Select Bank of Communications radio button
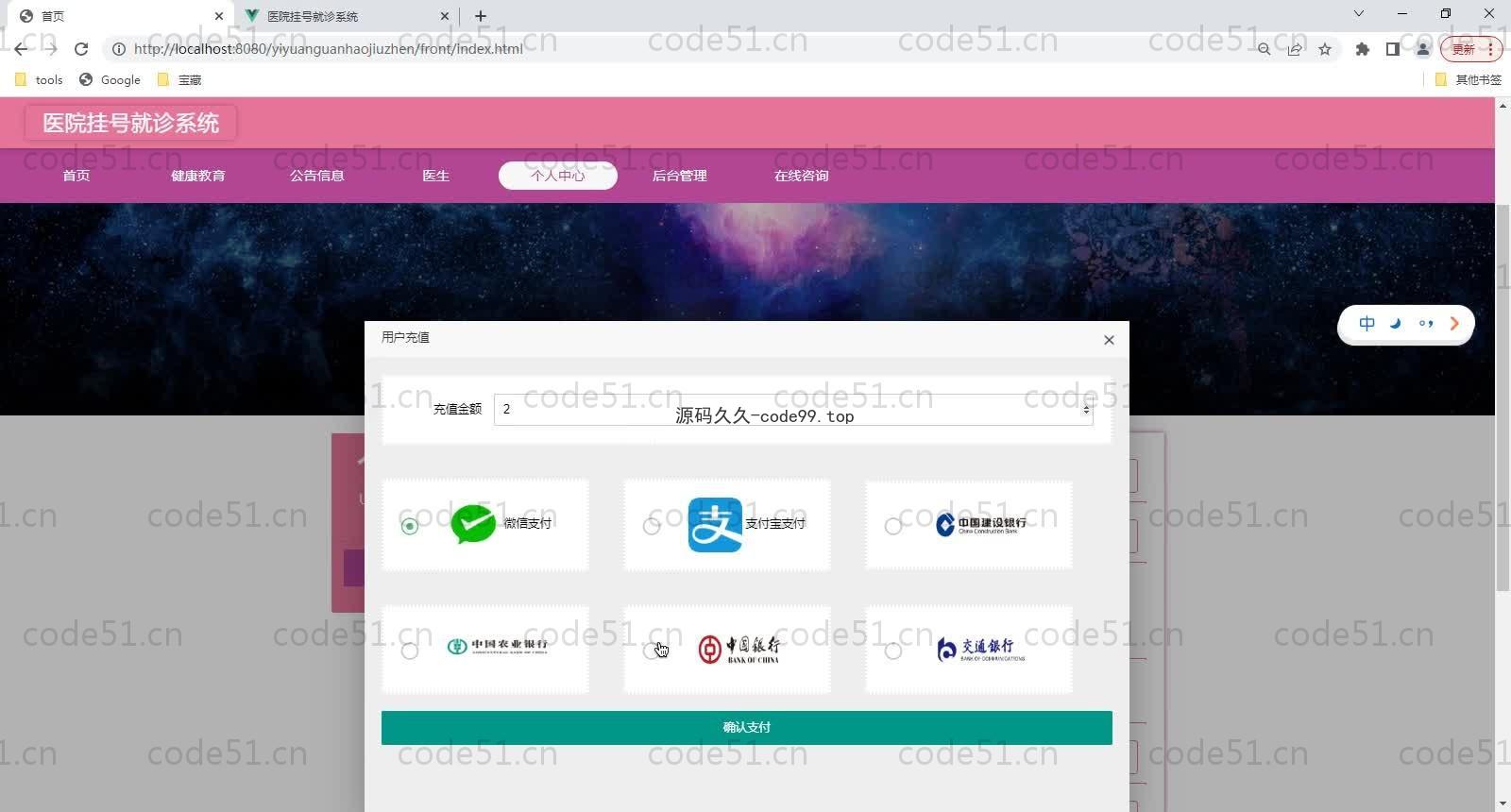Screen dimensions: 1511x812 pos(893,651)
